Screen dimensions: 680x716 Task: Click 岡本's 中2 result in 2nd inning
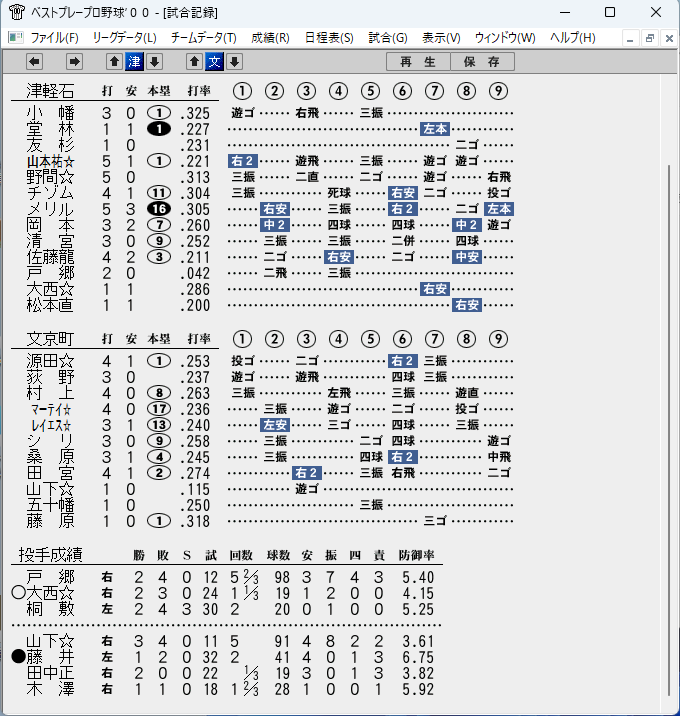pos(274,225)
